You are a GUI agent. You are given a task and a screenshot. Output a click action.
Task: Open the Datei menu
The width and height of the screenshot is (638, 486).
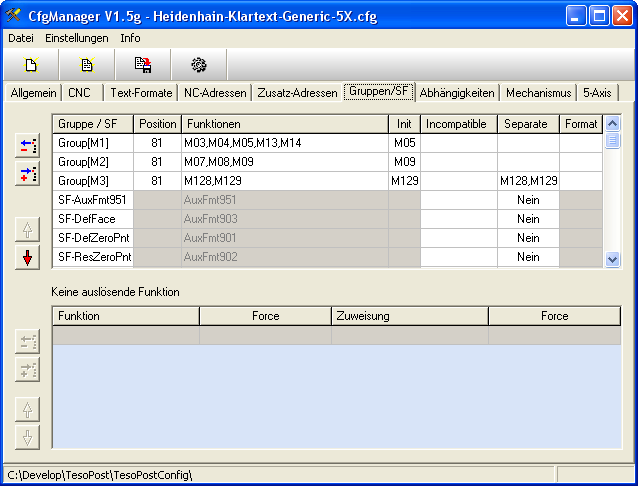(x=20, y=38)
